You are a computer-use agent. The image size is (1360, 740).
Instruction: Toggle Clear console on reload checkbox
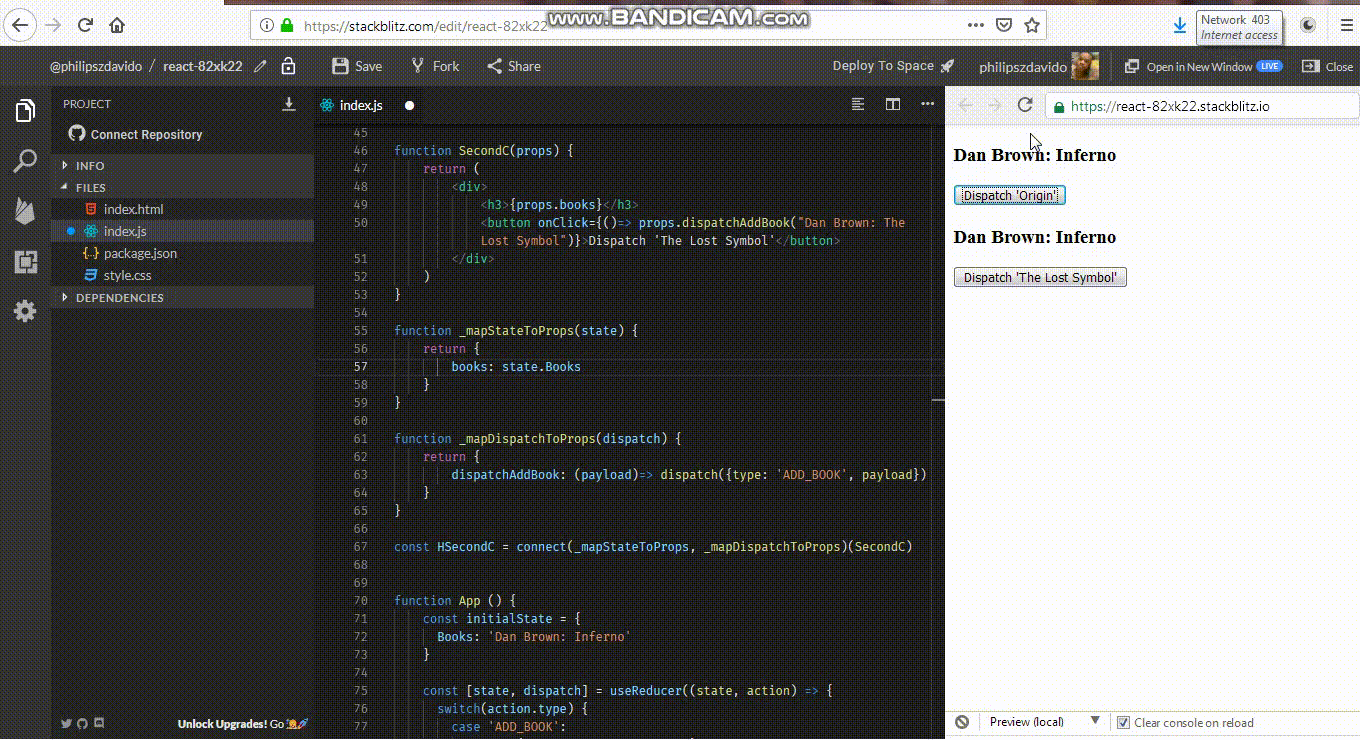1123,723
